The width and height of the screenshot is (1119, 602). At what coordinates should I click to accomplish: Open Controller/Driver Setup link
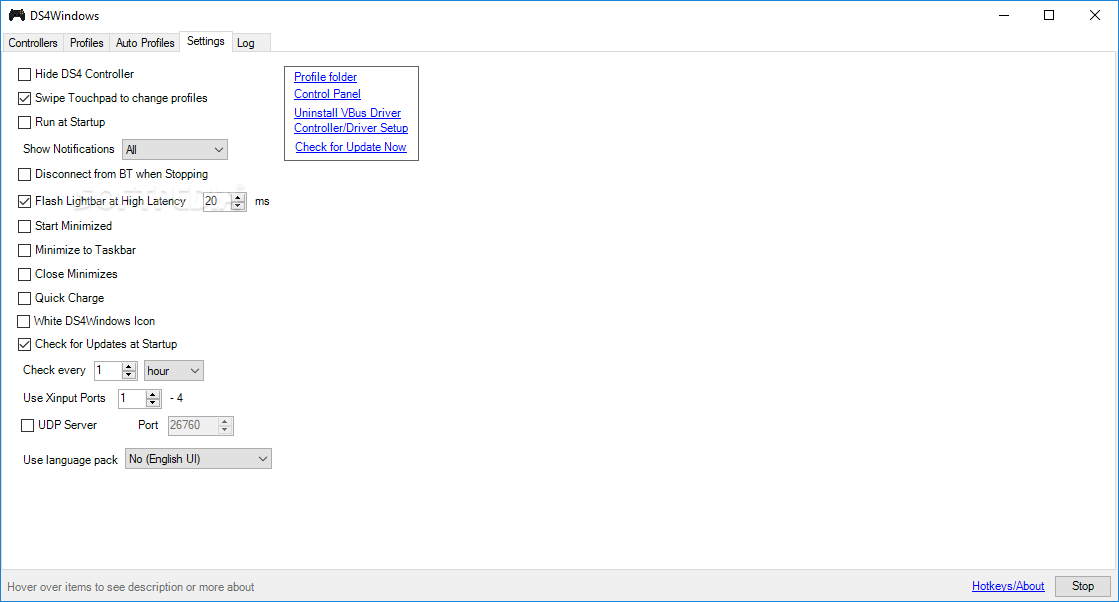(x=351, y=128)
